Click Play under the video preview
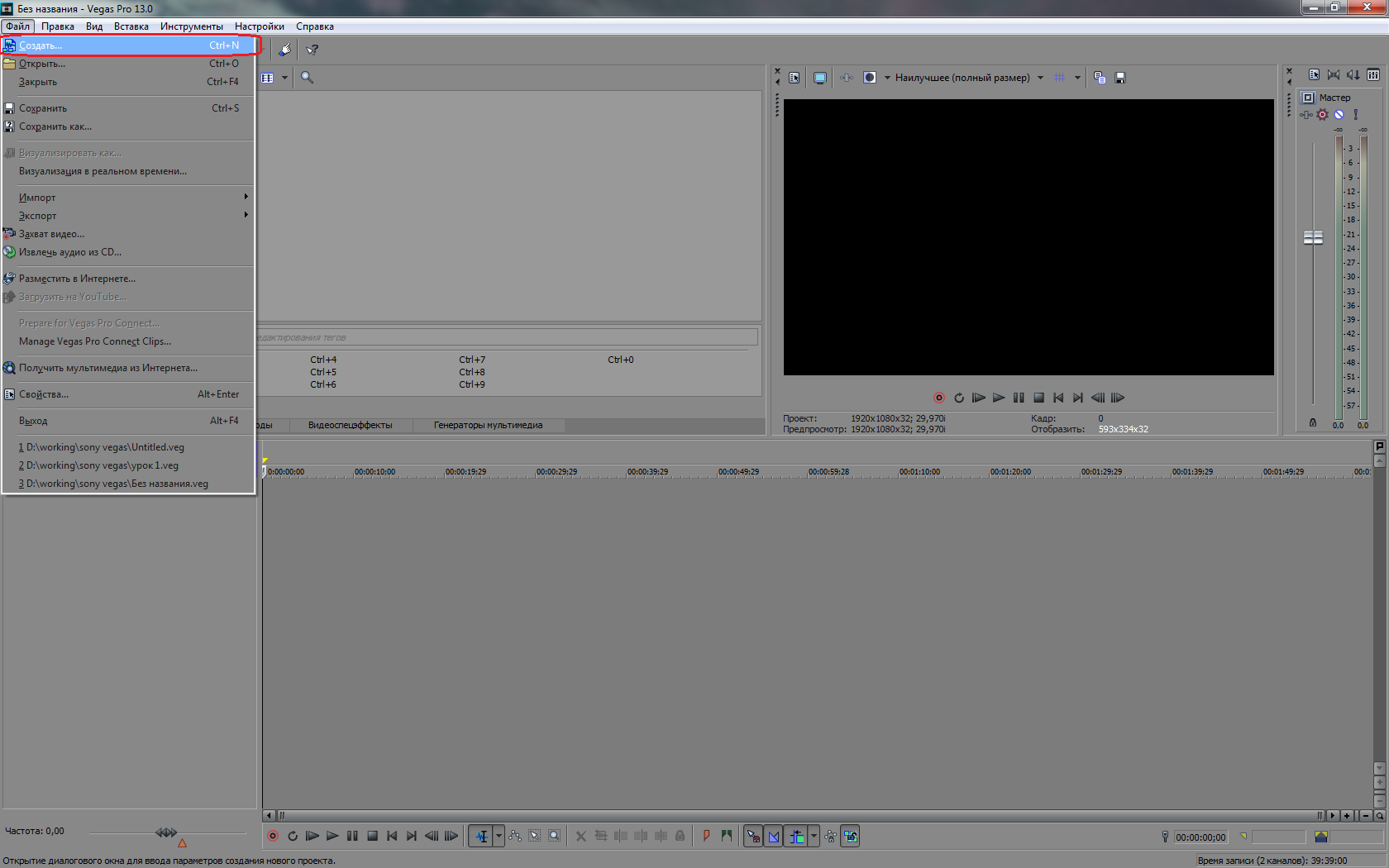This screenshot has width=1389, height=868. tap(998, 398)
